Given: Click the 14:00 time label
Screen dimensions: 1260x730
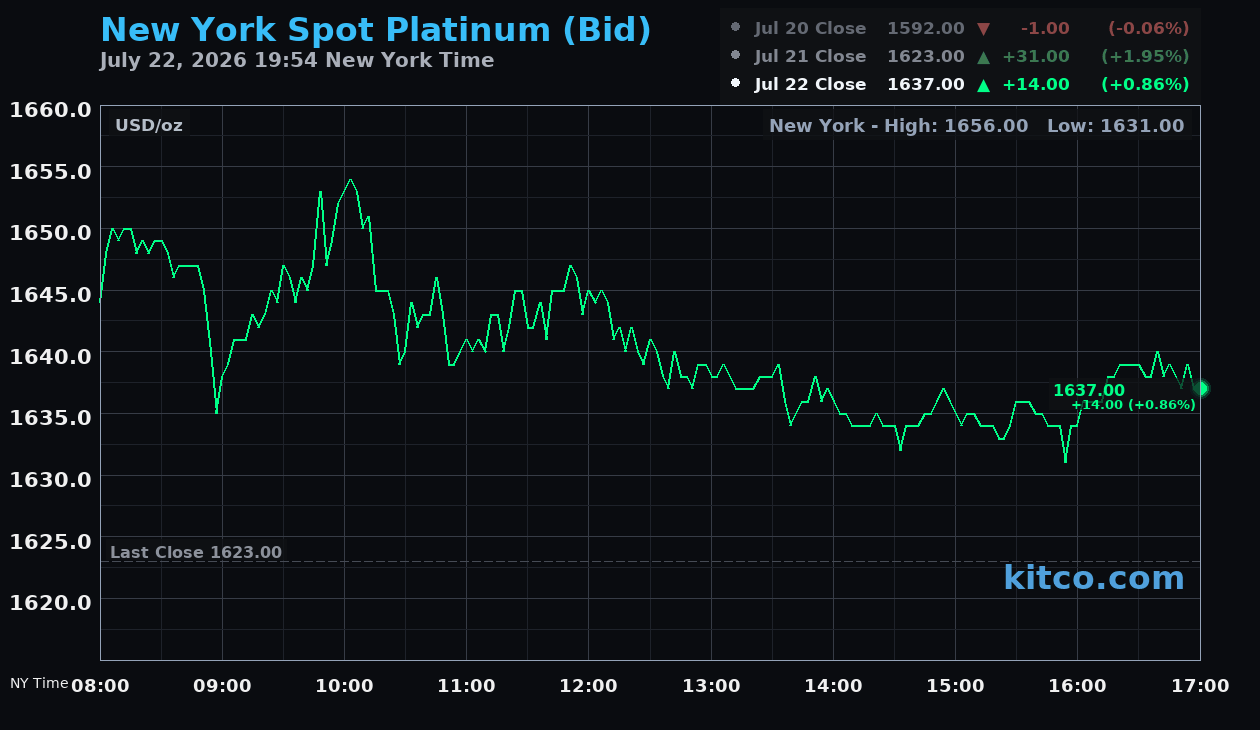Looking at the screenshot, I should point(833,686).
